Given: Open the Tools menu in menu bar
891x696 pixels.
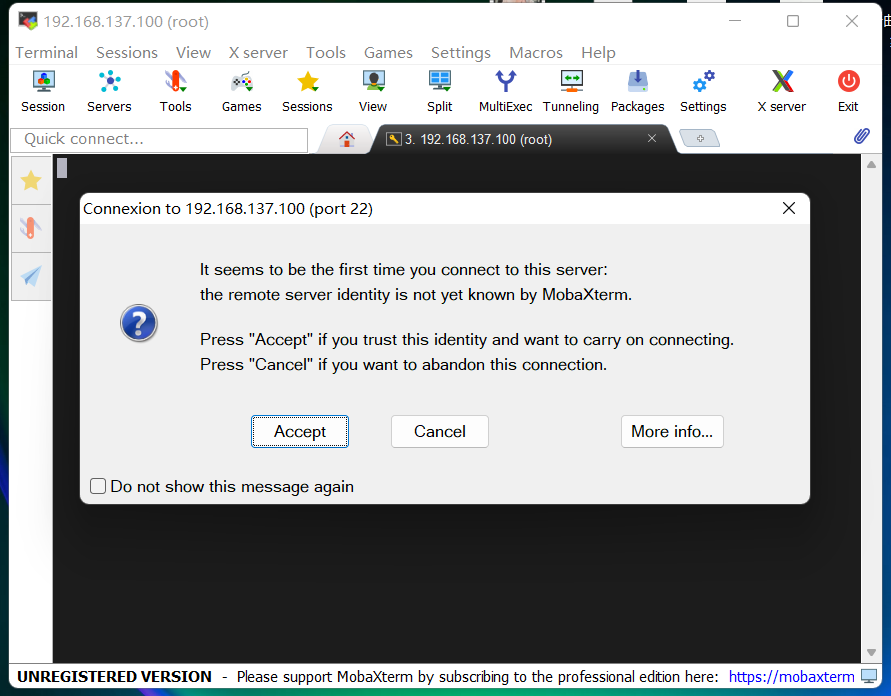Looking at the screenshot, I should 326,53.
